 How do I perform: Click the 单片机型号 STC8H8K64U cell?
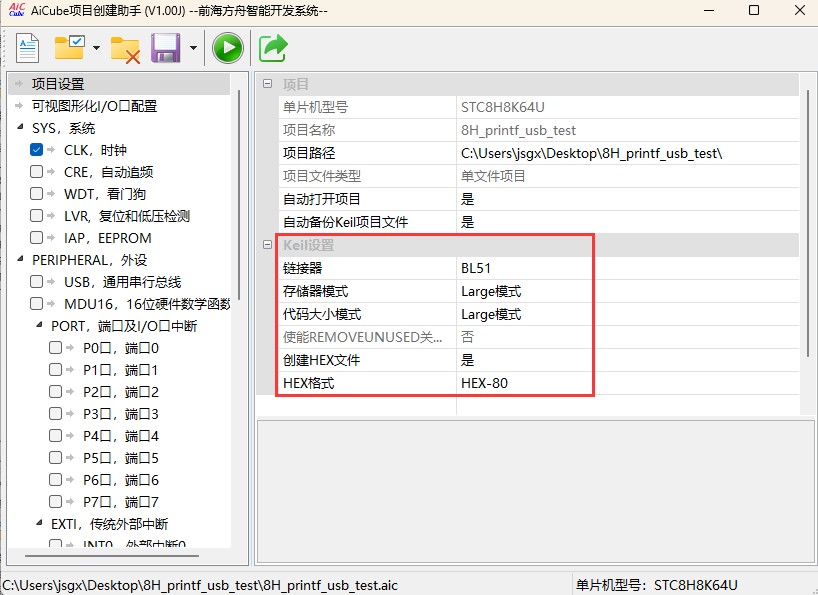pyautogui.click(x=628, y=107)
